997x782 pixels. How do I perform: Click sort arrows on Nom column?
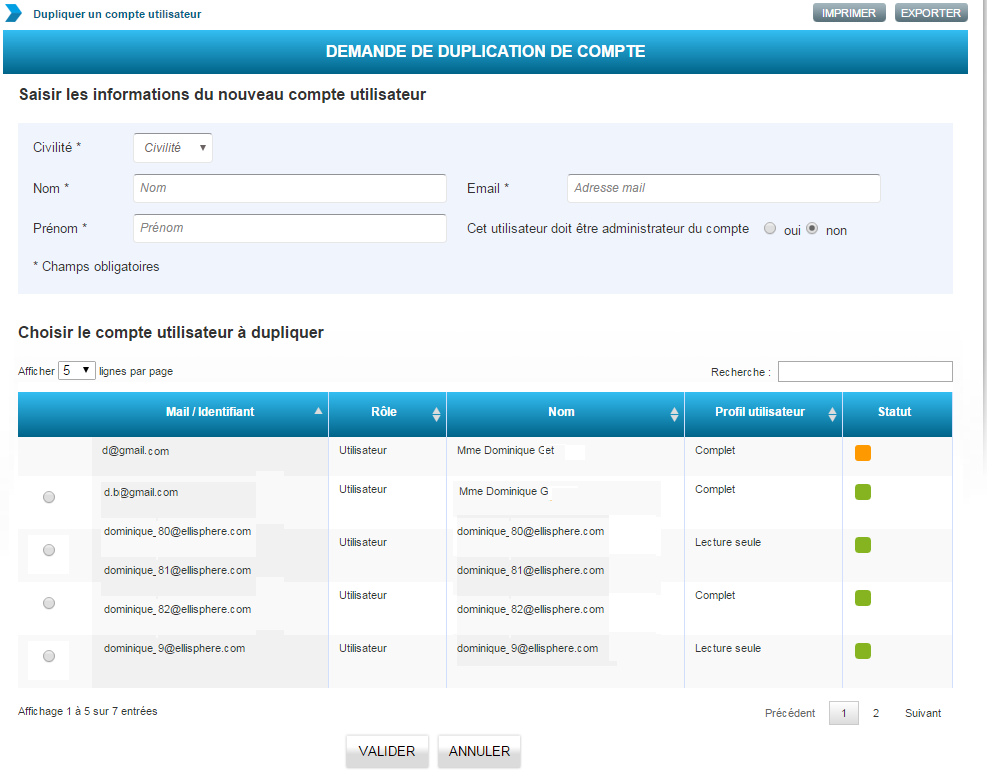(x=674, y=414)
